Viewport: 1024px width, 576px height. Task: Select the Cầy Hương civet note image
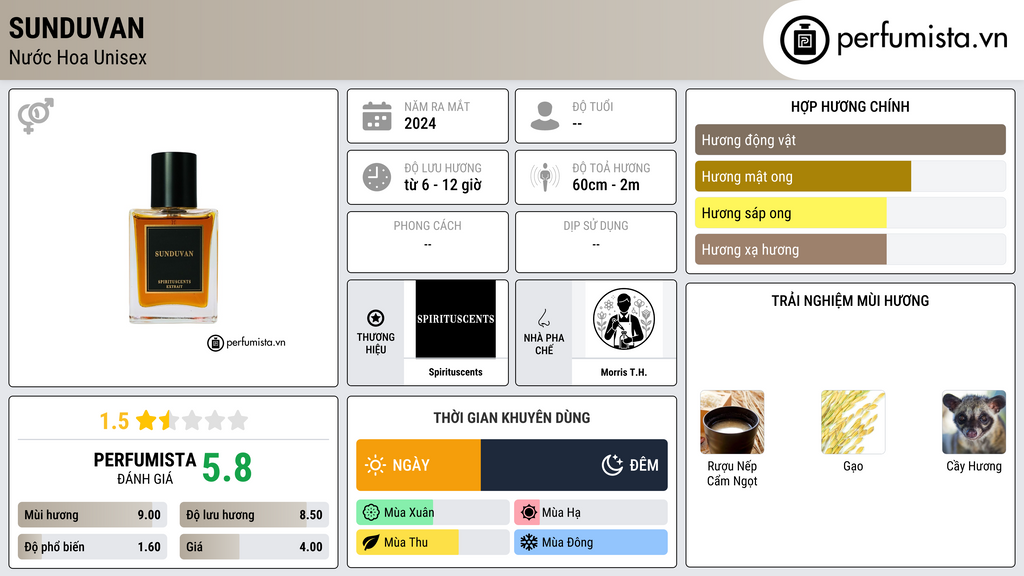tap(974, 422)
